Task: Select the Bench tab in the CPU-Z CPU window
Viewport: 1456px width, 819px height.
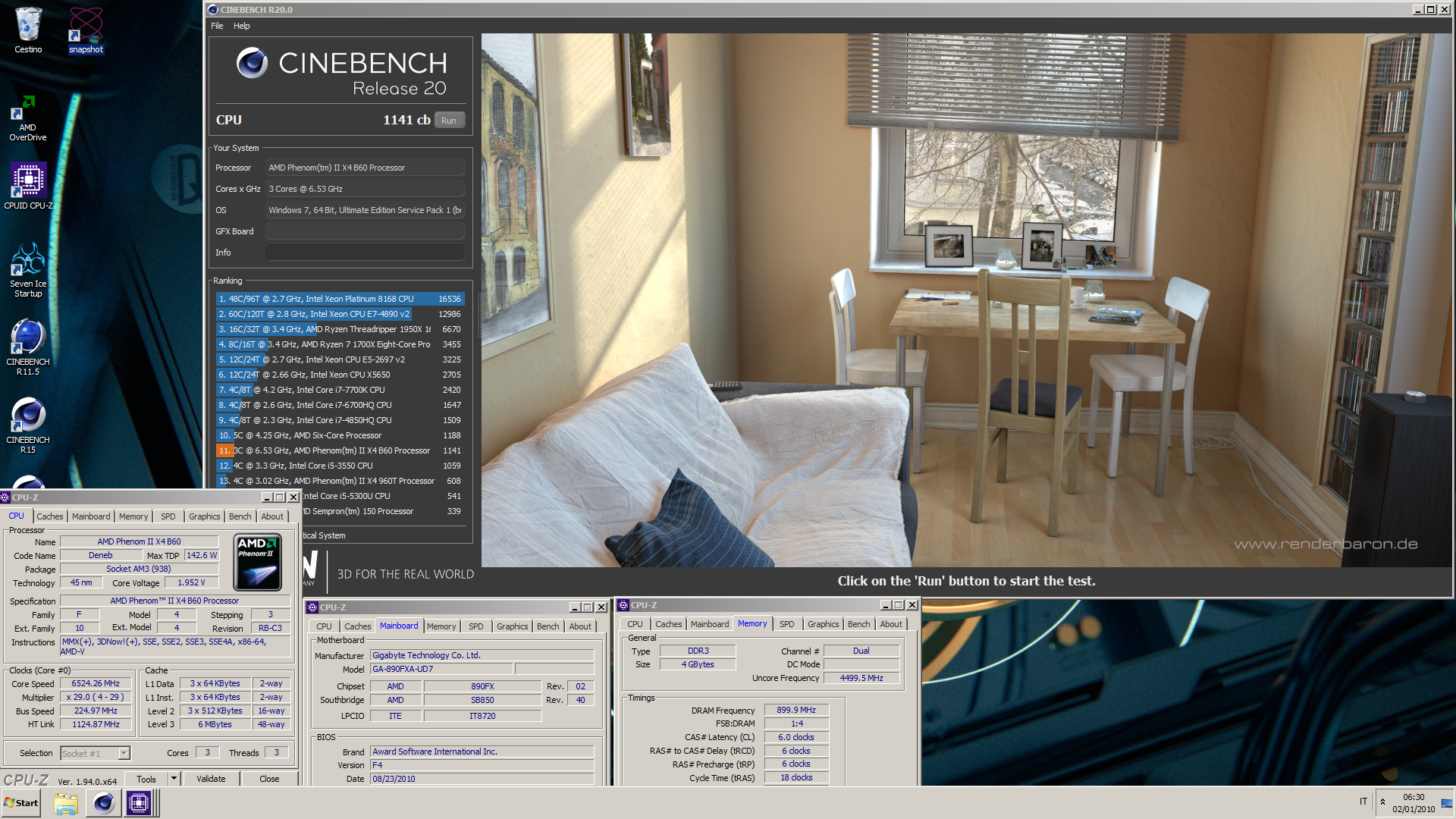Action: [240, 516]
